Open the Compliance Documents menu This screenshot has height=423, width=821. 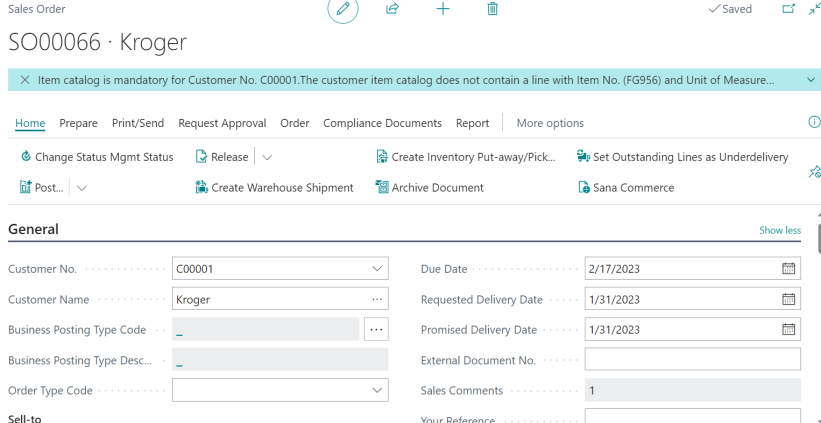[x=382, y=123]
